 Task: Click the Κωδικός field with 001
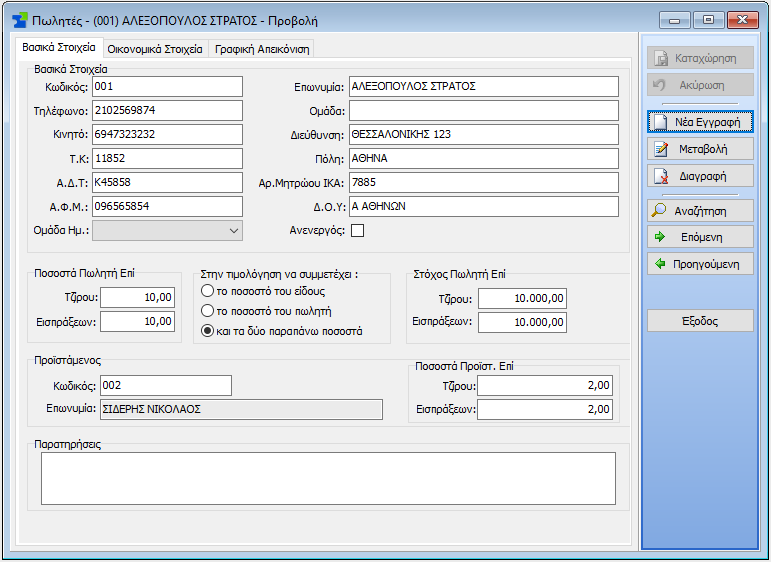168,87
